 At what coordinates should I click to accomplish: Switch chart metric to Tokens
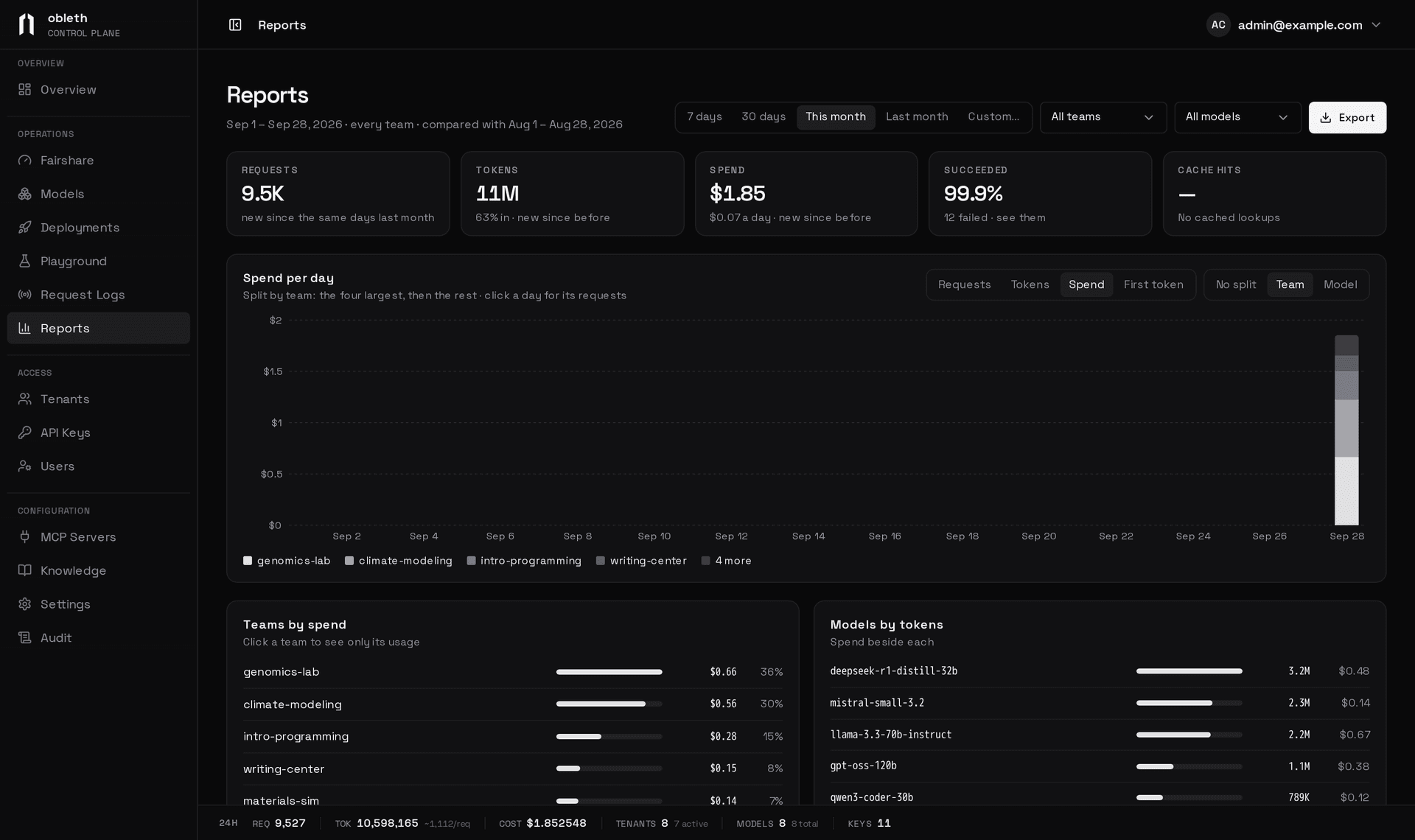[x=1030, y=285]
